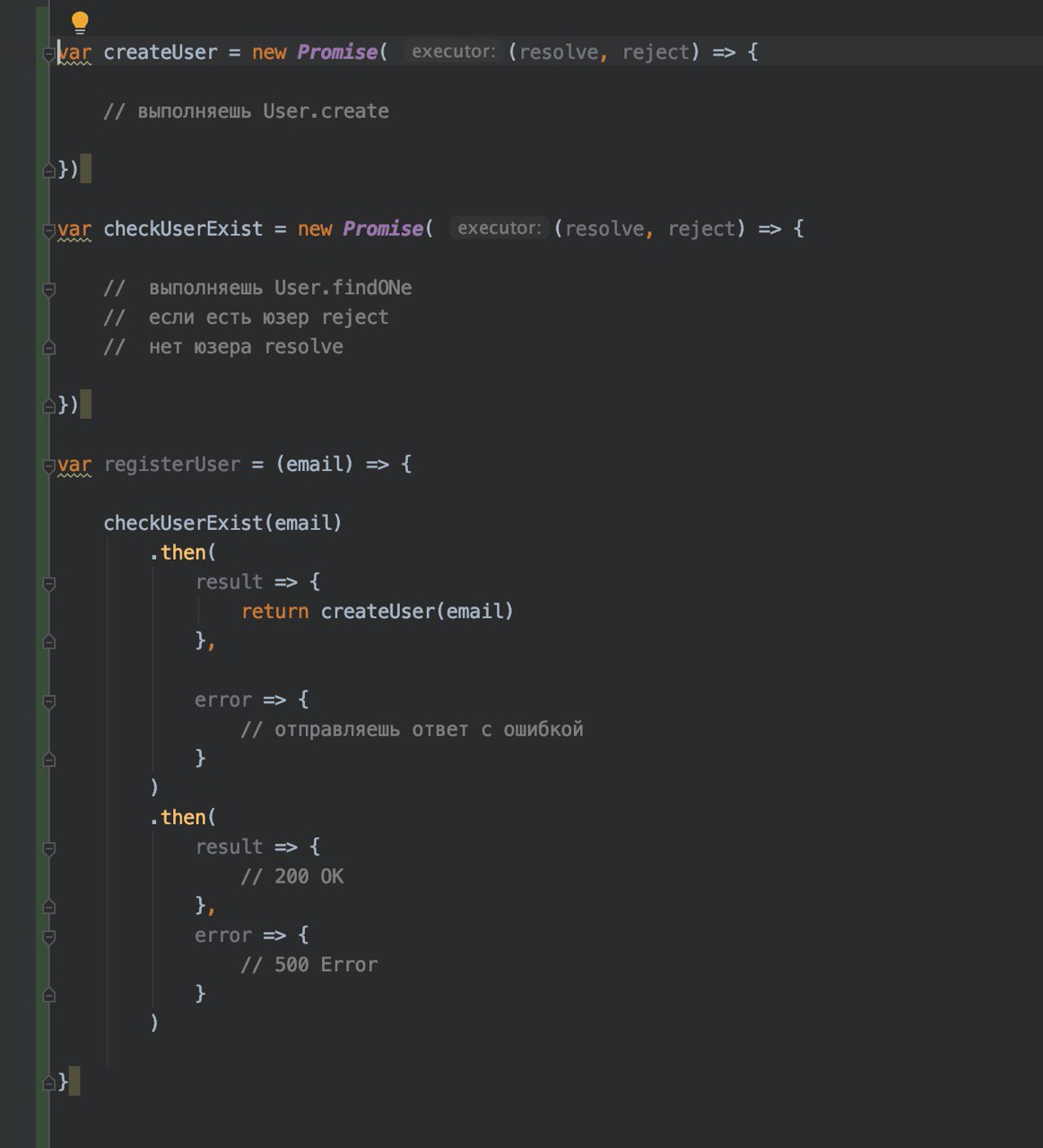Click fold end marker after 'ответ с ошибкой' comment

tap(49, 760)
